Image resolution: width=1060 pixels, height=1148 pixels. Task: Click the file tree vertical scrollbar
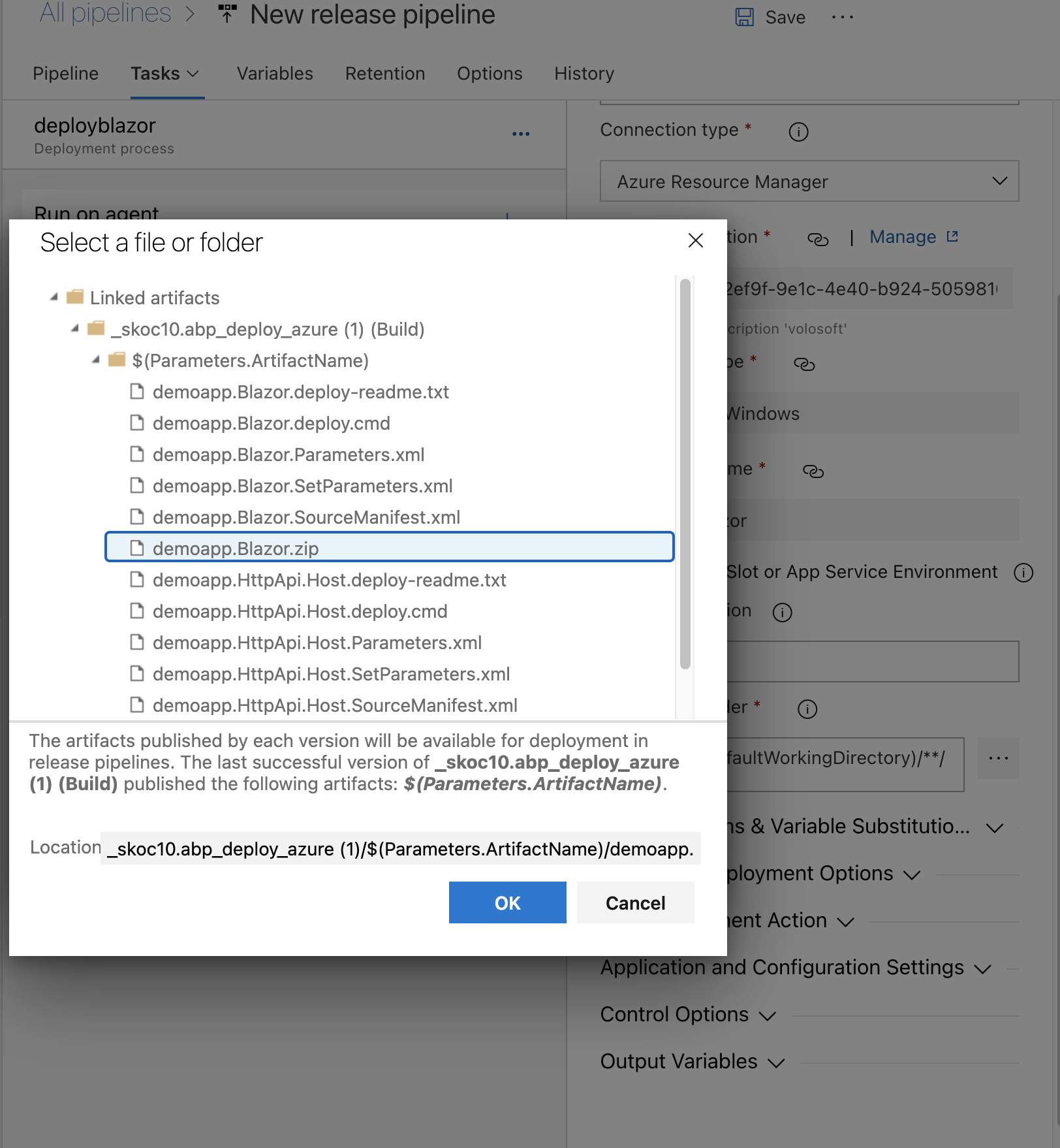point(685,474)
